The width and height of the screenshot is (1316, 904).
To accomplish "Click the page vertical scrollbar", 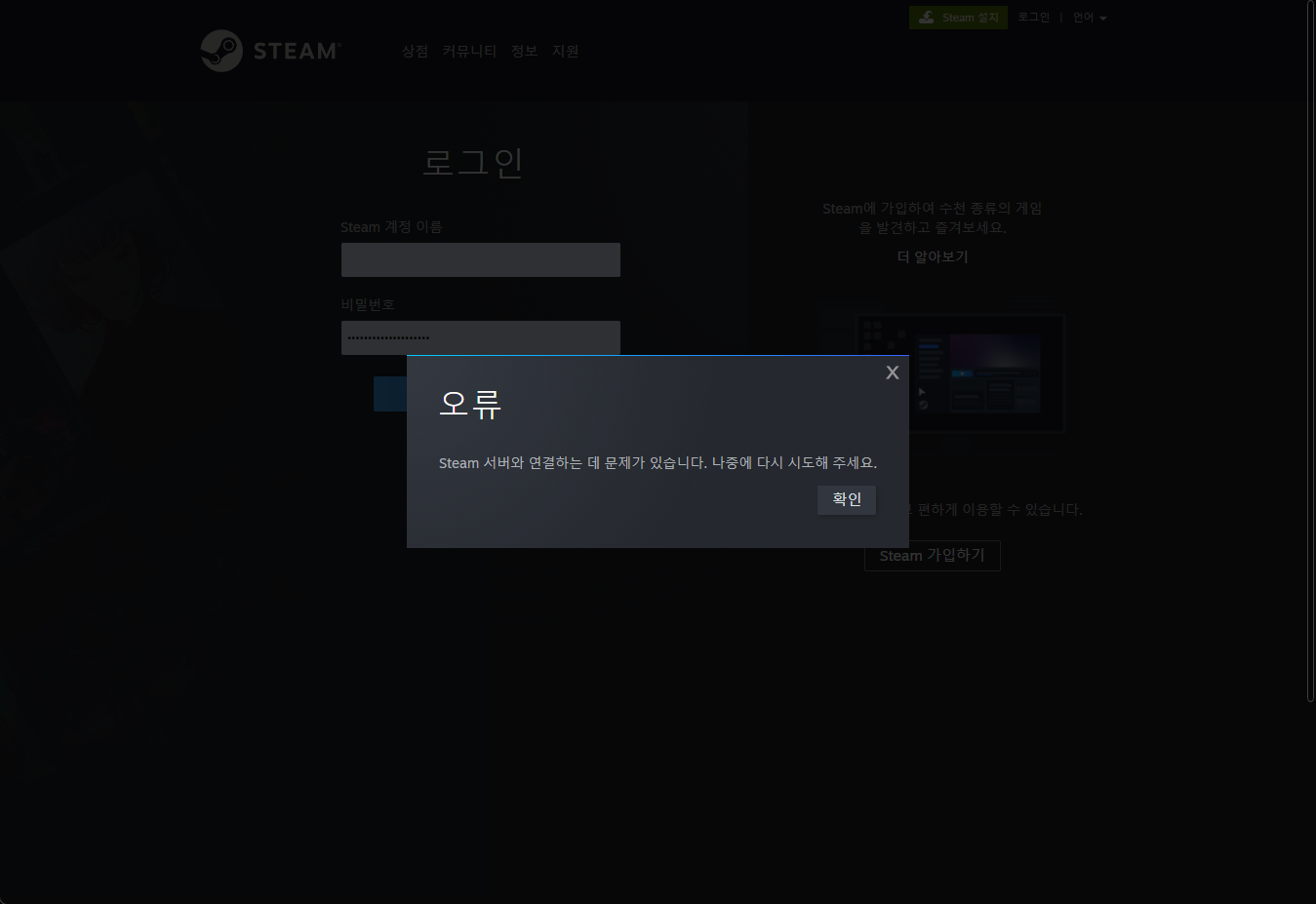I will tap(1310, 351).
